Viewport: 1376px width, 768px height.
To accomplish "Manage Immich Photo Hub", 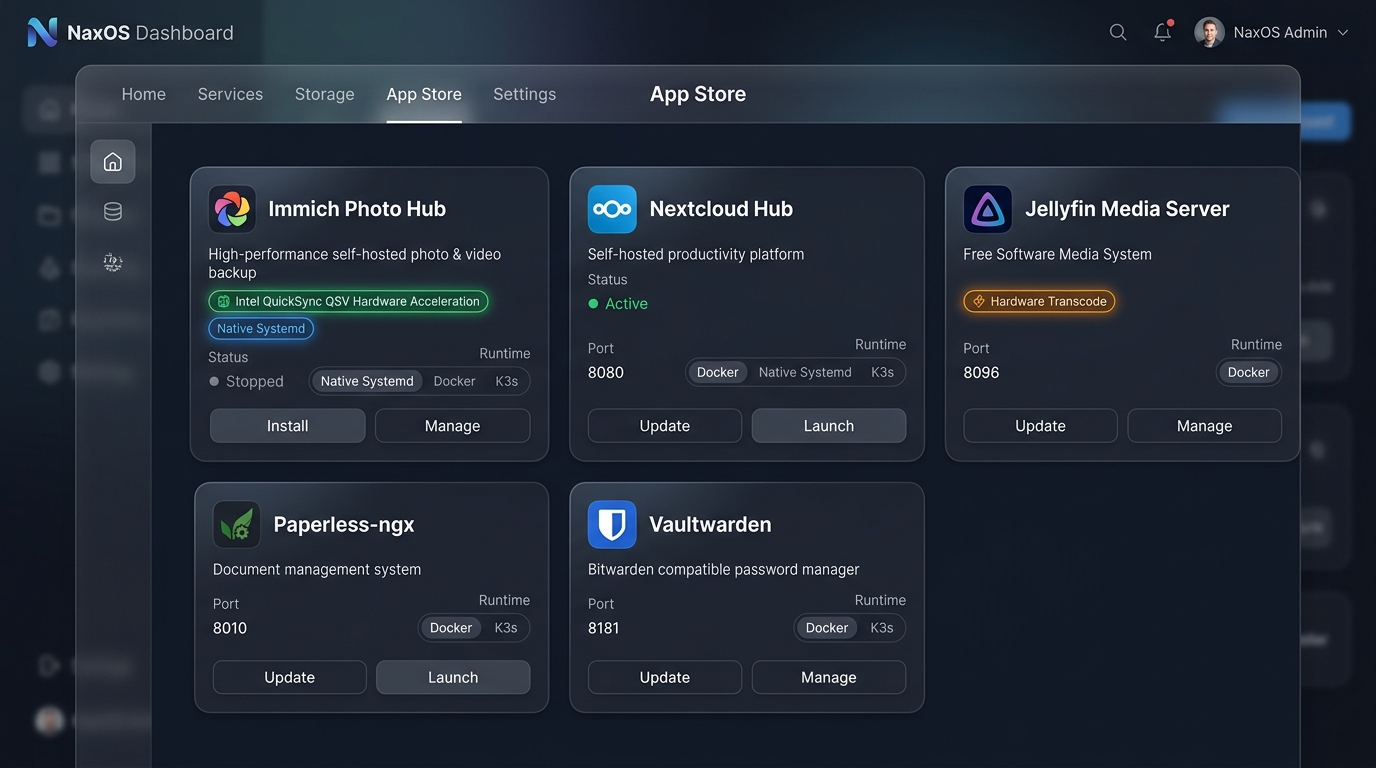I will coord(453,426).
